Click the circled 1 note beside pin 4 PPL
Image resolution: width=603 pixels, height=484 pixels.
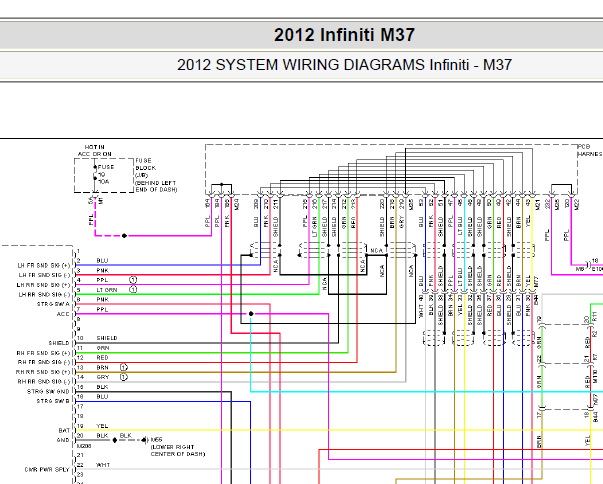point(133,279)
